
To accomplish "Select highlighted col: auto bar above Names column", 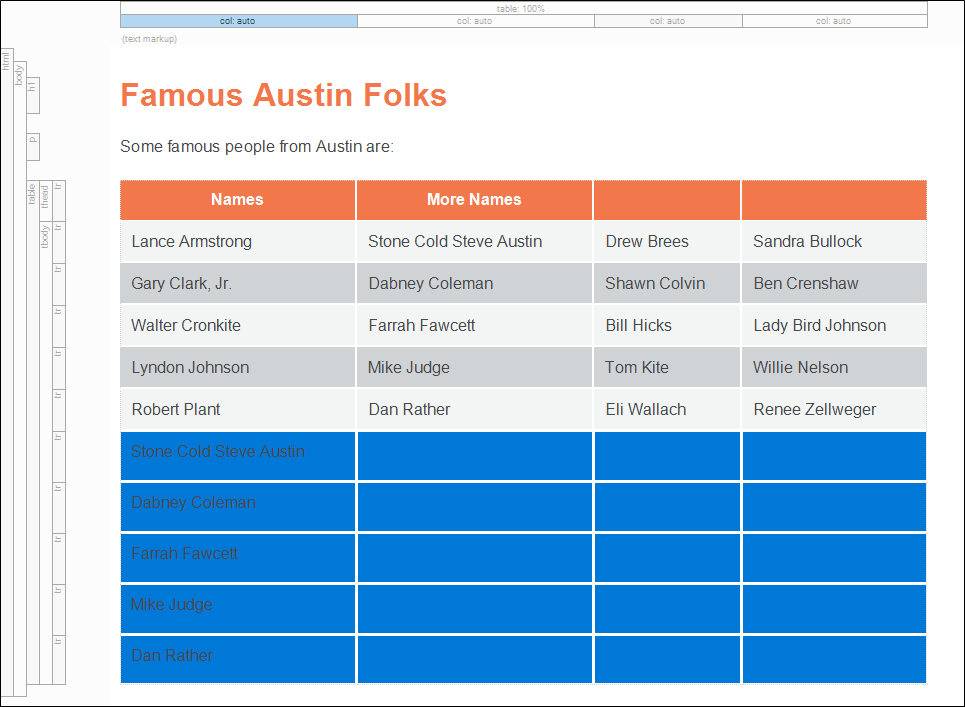I will [x=239, y=21].
